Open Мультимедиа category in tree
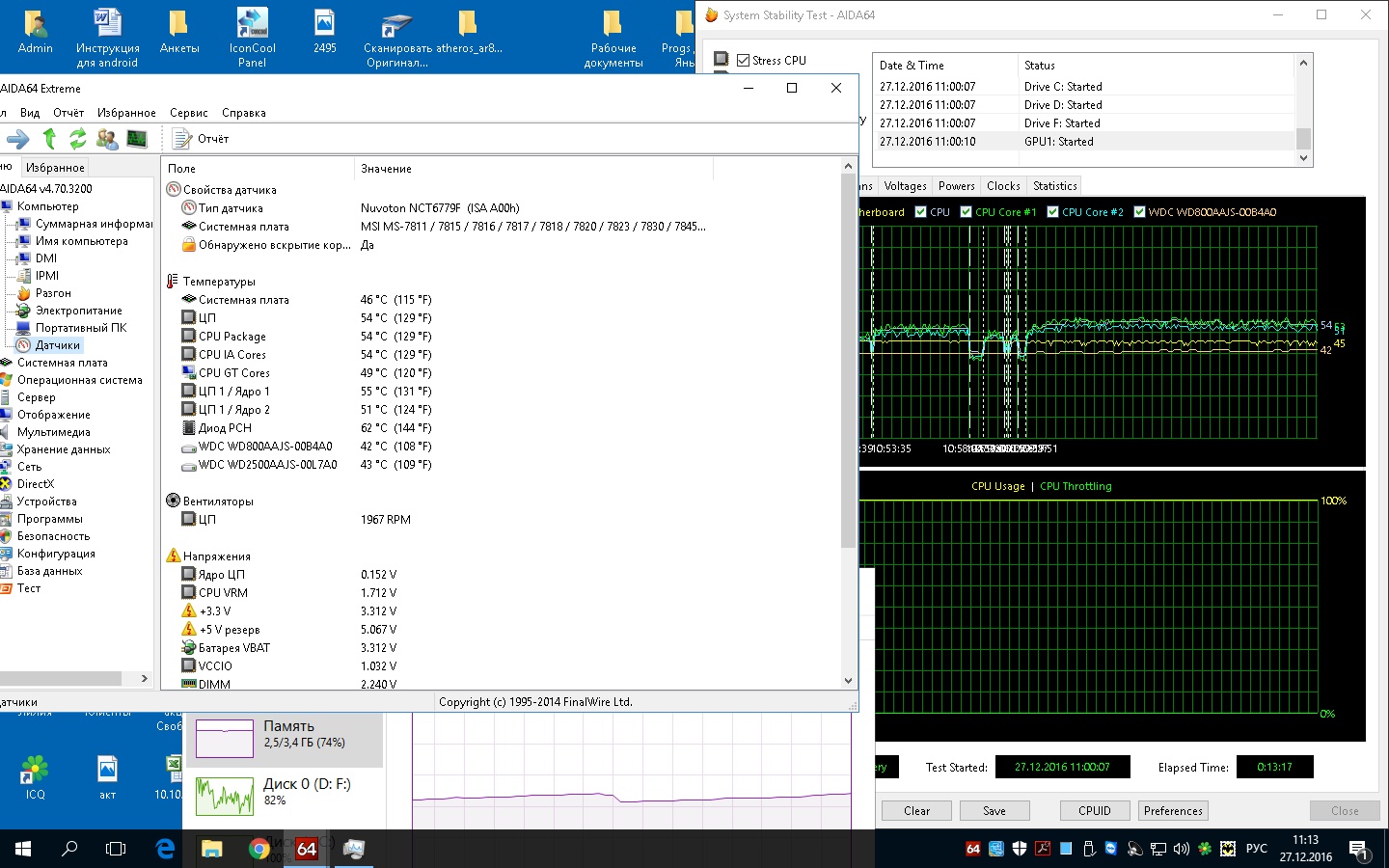This screenshot has width=1389, height=868. (53, 432)
